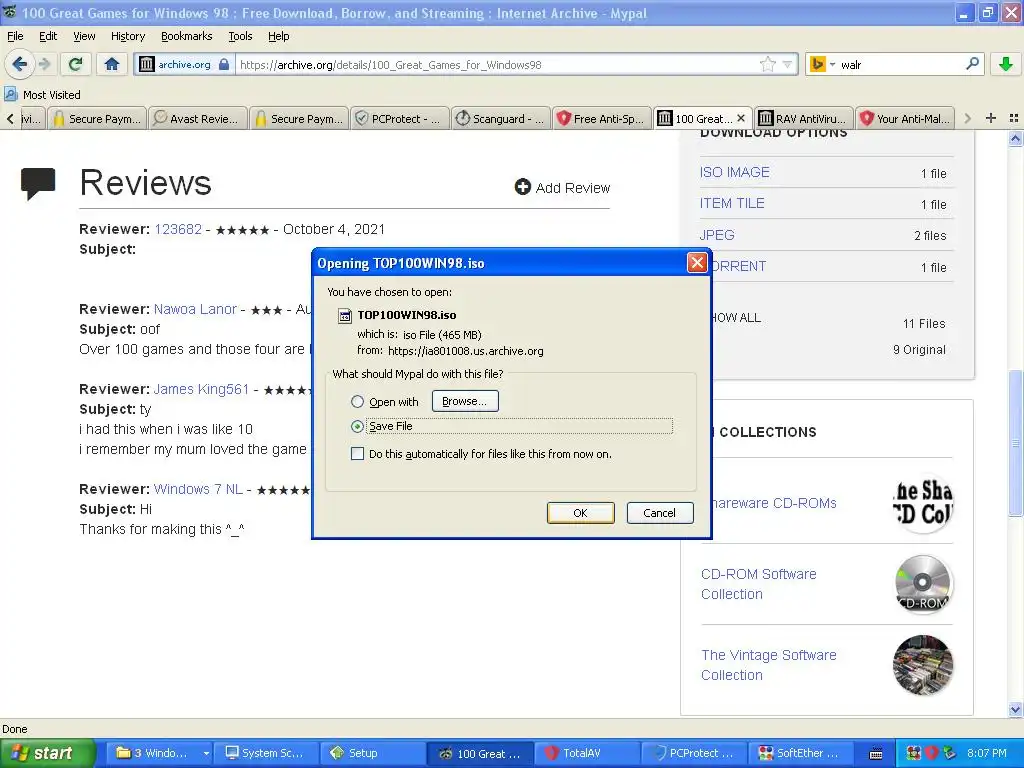Switch to the PCProtect tab
The width and height of the screenshot is (1024, 768).
click(x=400, y=118)
